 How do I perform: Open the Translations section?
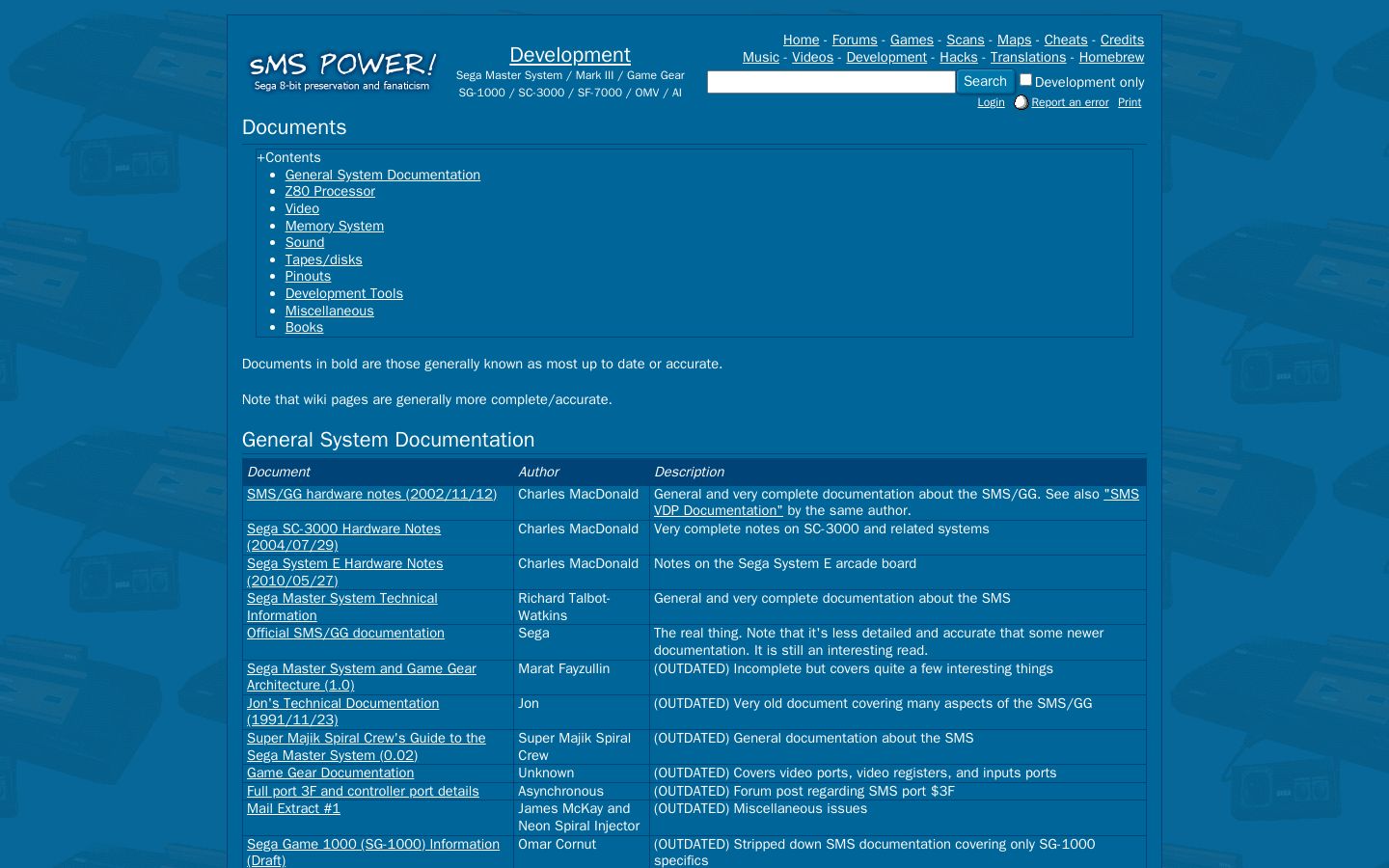tap(1028, 57)
